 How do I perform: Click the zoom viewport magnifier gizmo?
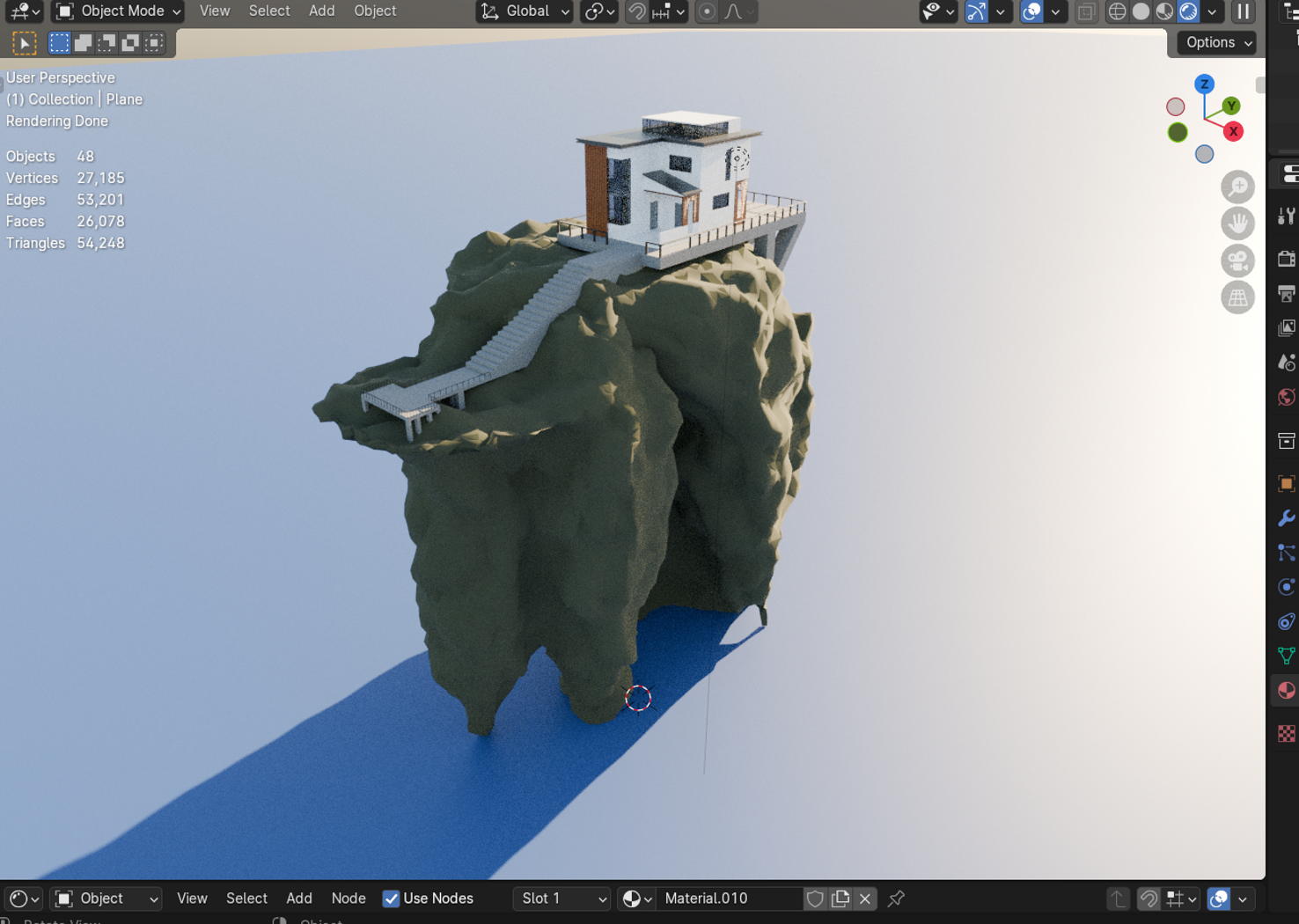[x=1237, y=187]
